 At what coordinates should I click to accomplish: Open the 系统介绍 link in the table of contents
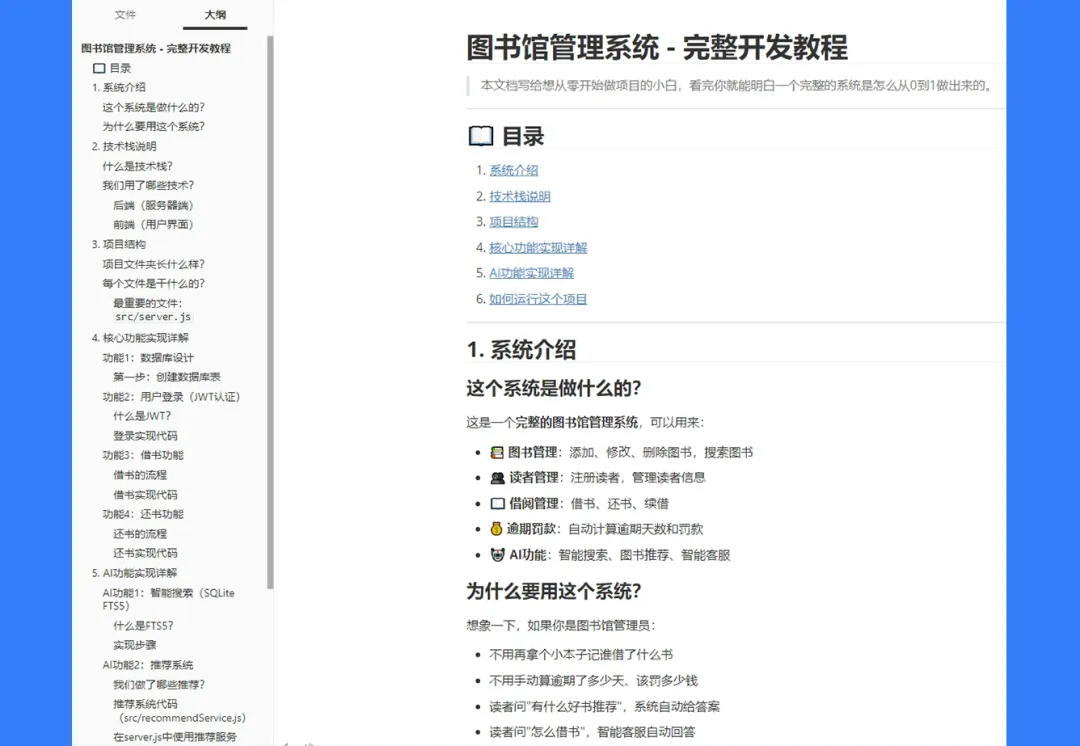[514, 170]
